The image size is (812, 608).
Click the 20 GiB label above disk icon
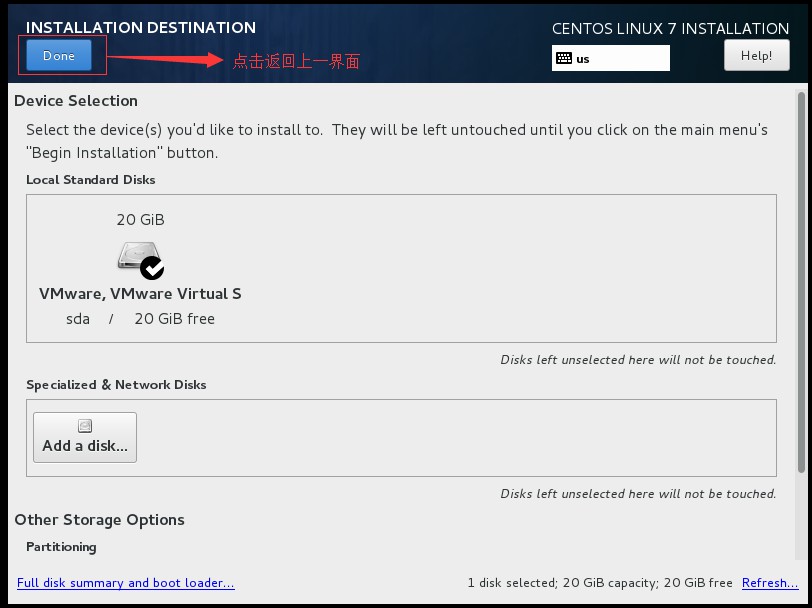point(140,220)
